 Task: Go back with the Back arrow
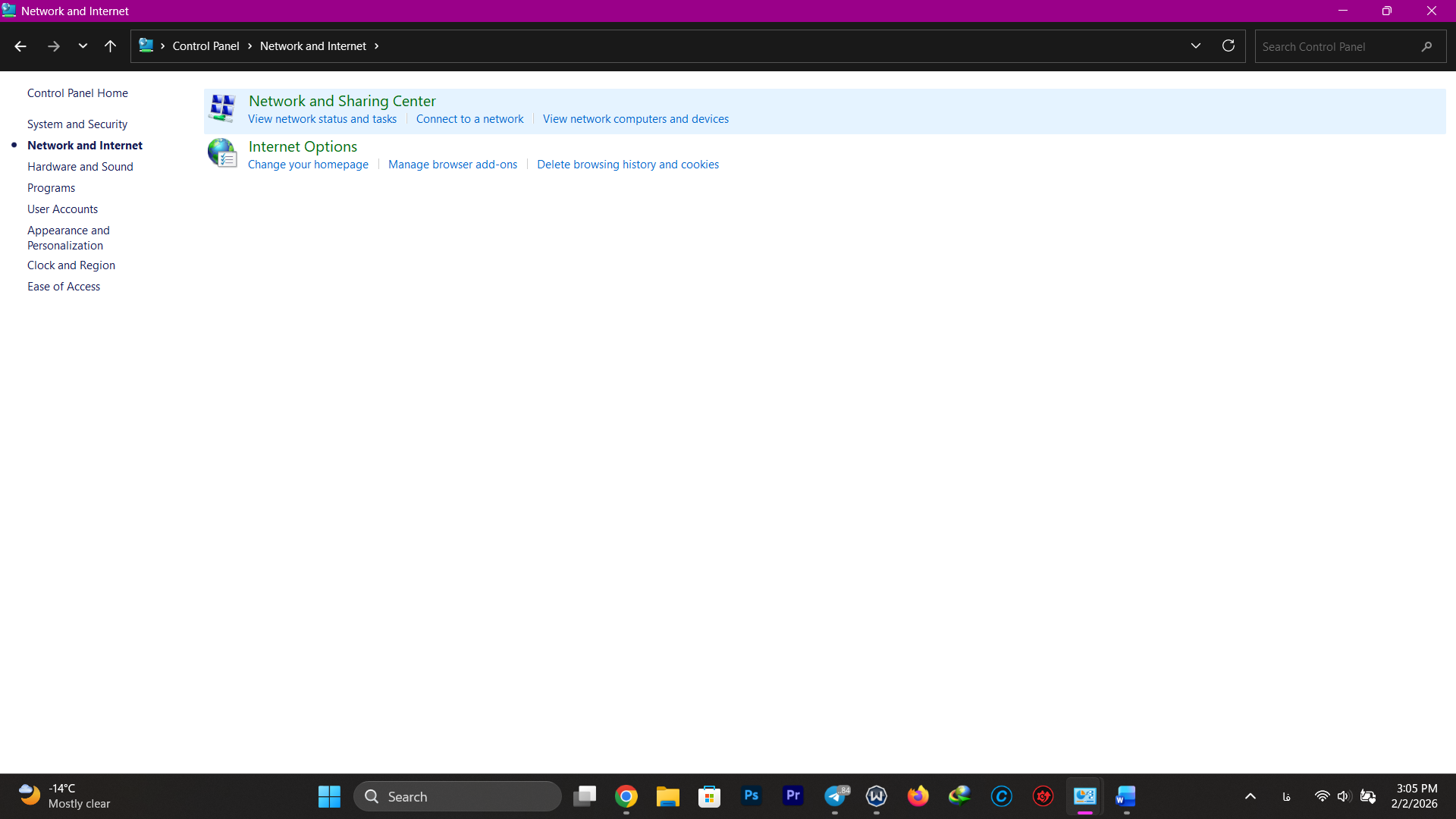(x=20, y=46)
